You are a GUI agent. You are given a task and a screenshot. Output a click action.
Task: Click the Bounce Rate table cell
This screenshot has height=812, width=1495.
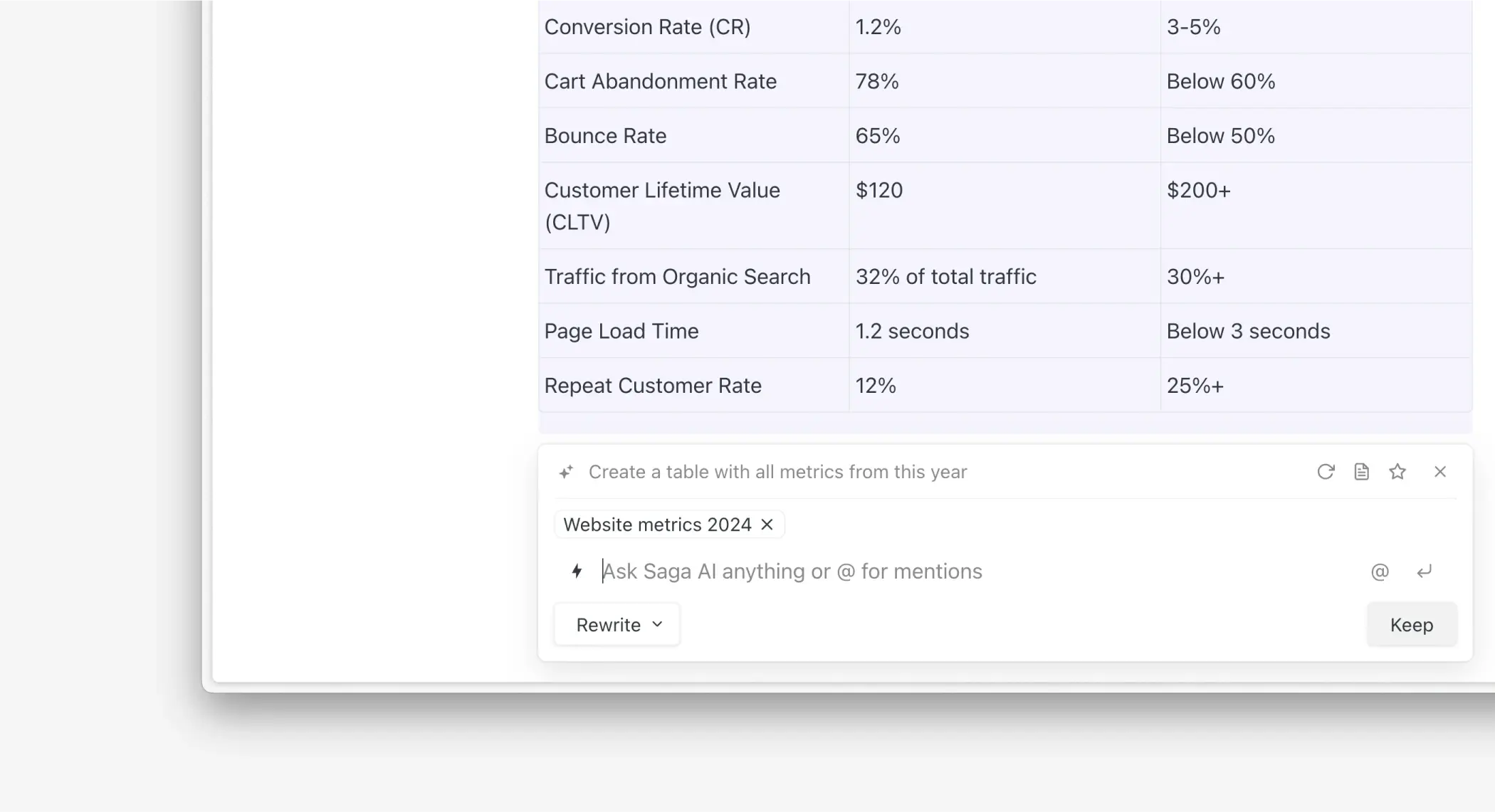(x=605, y=136)
